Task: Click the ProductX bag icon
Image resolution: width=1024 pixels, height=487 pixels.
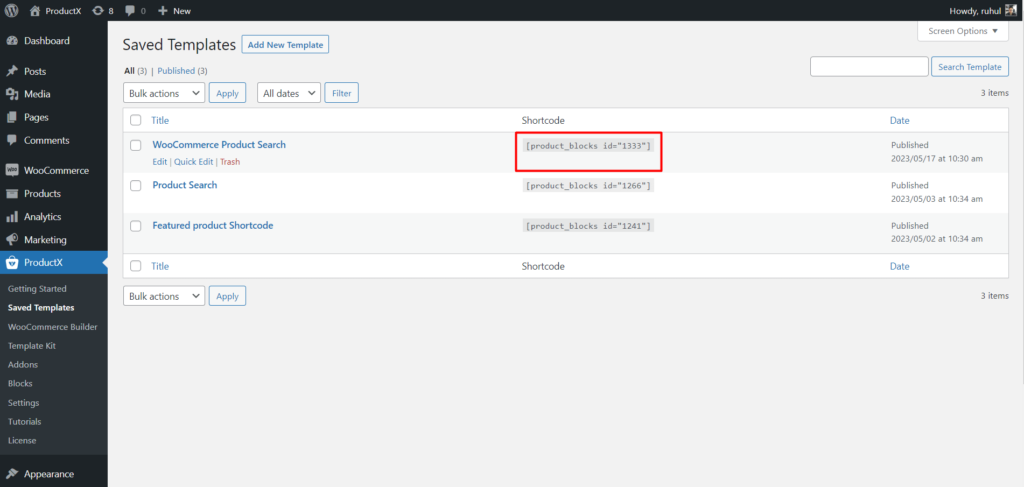Action: pos(12,263)
